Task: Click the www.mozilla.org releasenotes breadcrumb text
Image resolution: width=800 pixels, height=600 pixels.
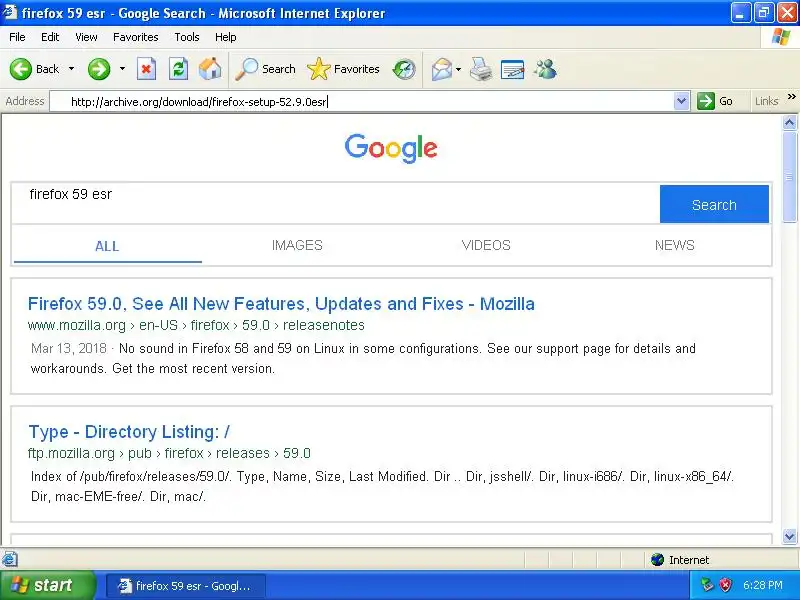Action: 196,325
